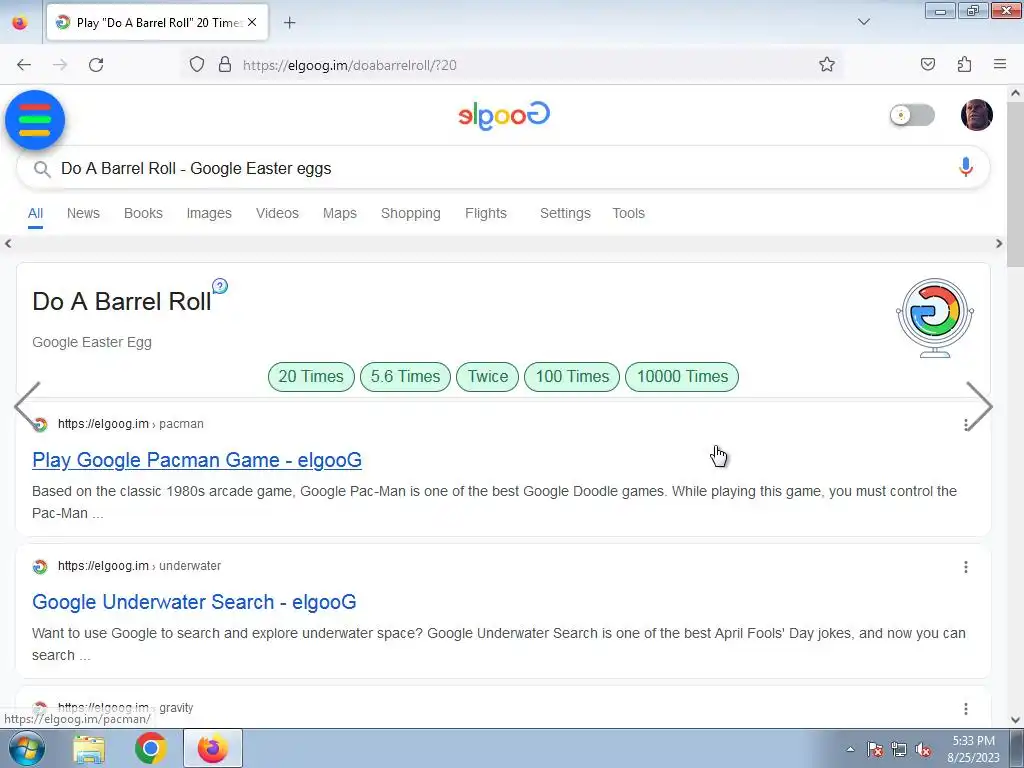The height and width of the screenshot is (768, 1024).
Task: Open the Shopping tab
Action: click(x=411, y=214)
